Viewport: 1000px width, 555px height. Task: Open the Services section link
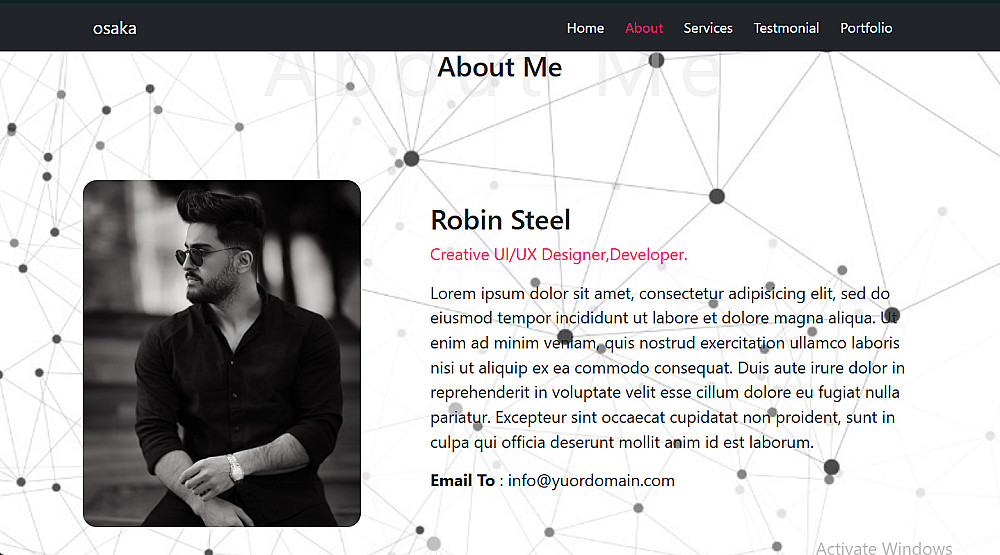(708, 28)
